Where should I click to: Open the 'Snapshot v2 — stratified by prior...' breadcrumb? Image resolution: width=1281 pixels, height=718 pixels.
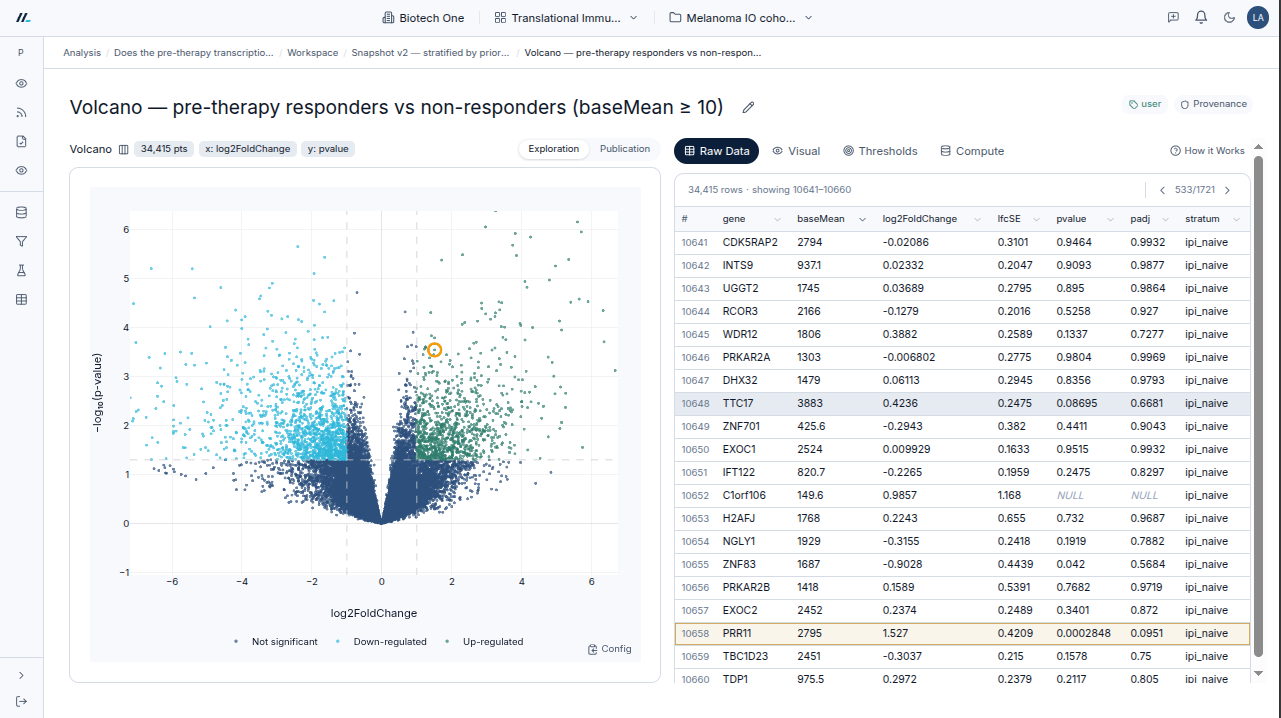[431, 52]
